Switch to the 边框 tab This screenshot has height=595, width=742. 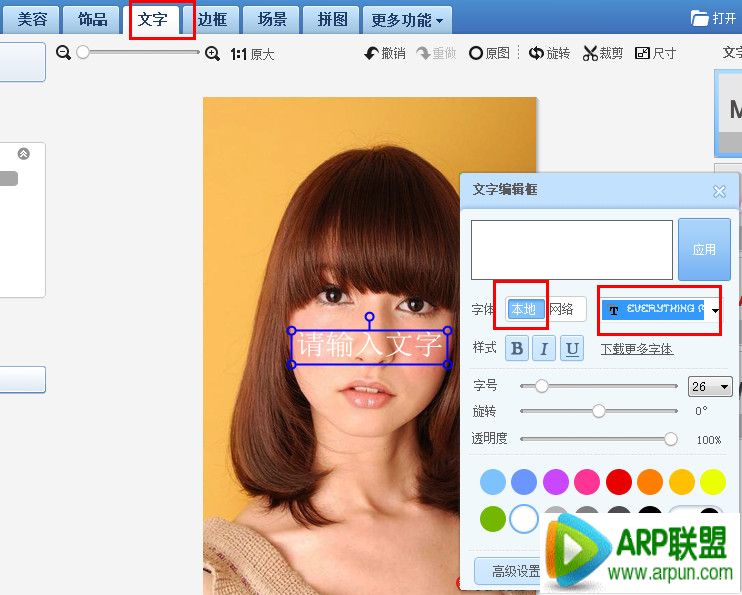click(212, 20)
